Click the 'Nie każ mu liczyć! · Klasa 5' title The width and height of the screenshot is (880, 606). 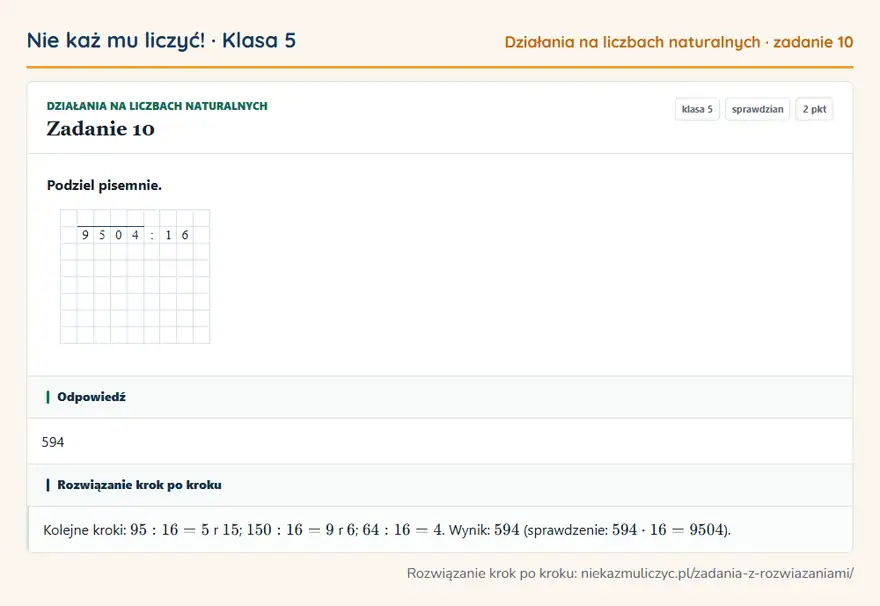click(x=161, y=41)
